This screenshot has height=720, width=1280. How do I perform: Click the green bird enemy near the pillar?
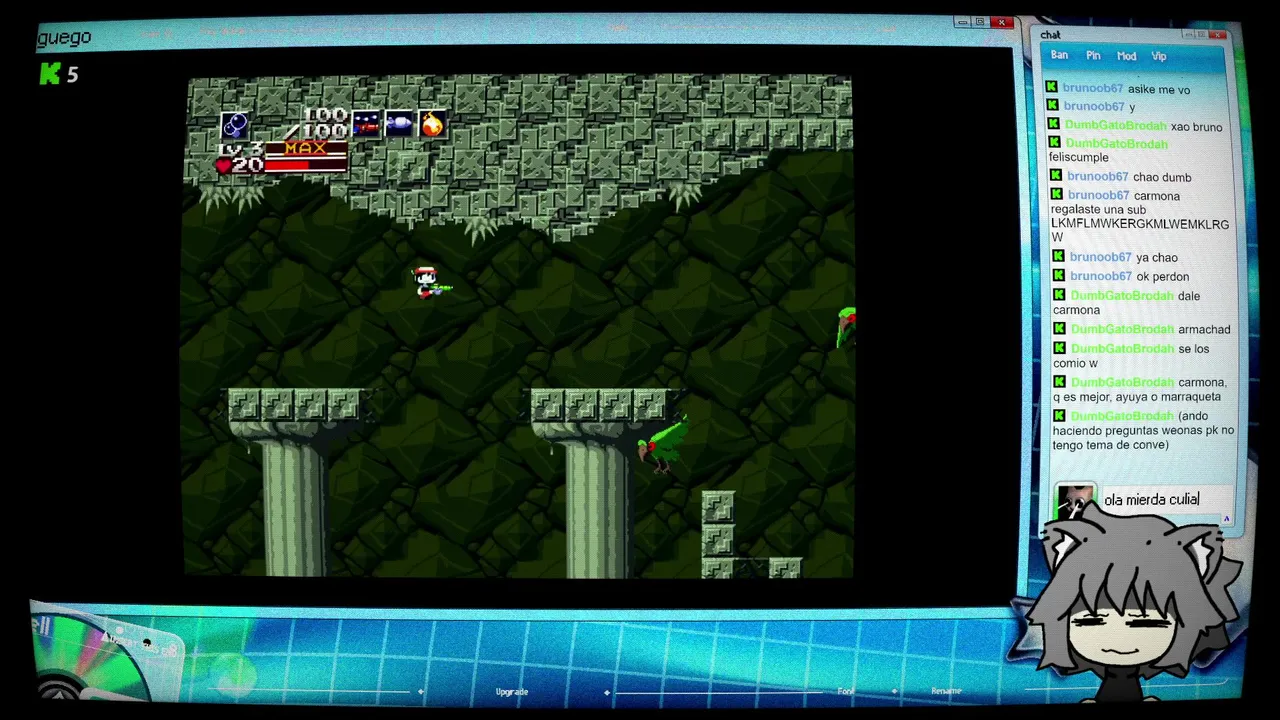tap(662, 445)
